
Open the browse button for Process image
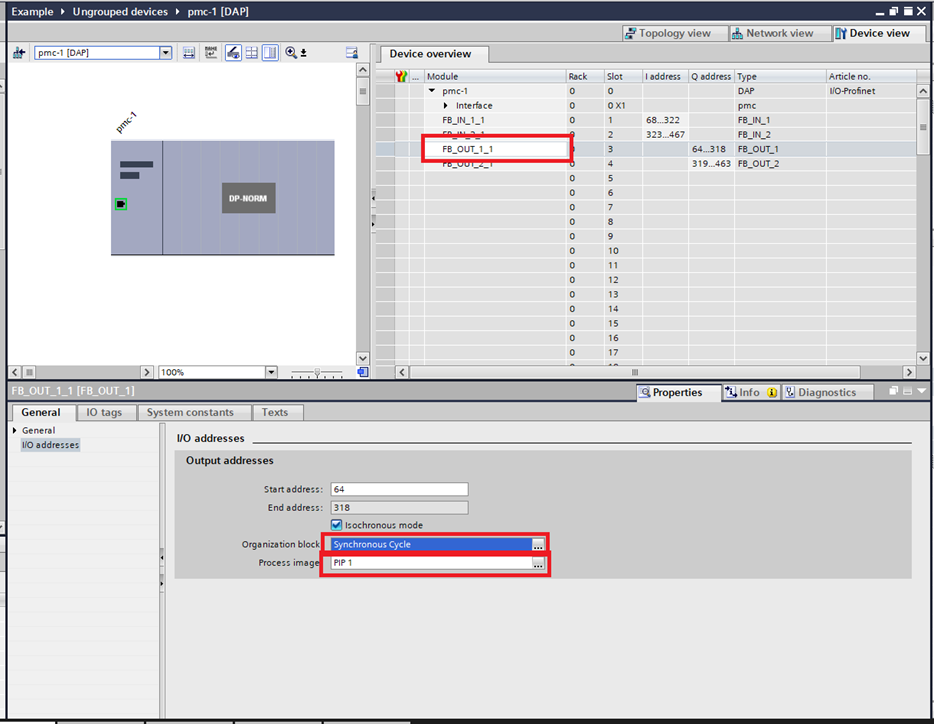pyautogui.click(x=538, y=565)
